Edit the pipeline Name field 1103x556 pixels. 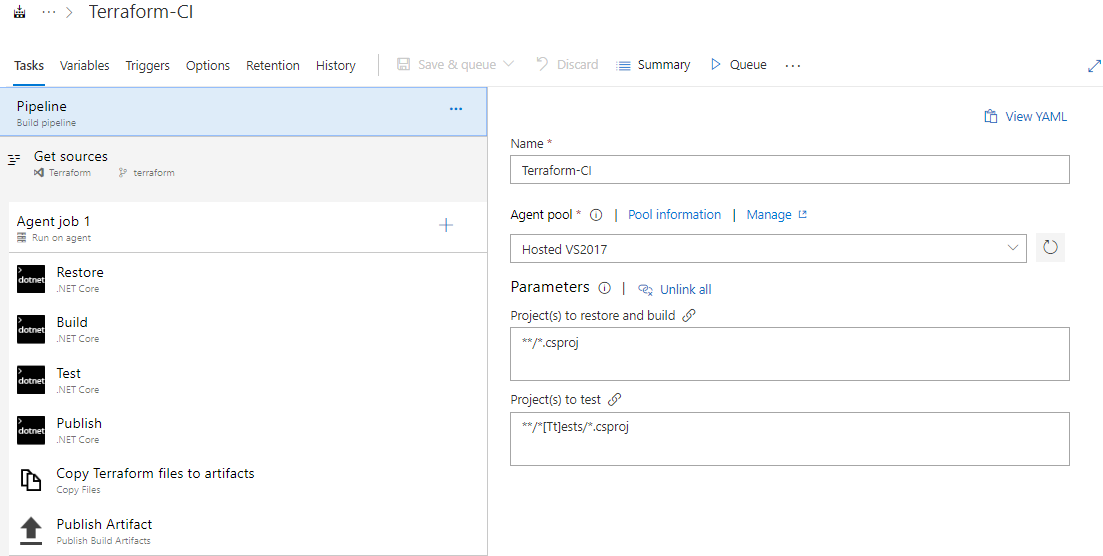(x=789, y=170)
